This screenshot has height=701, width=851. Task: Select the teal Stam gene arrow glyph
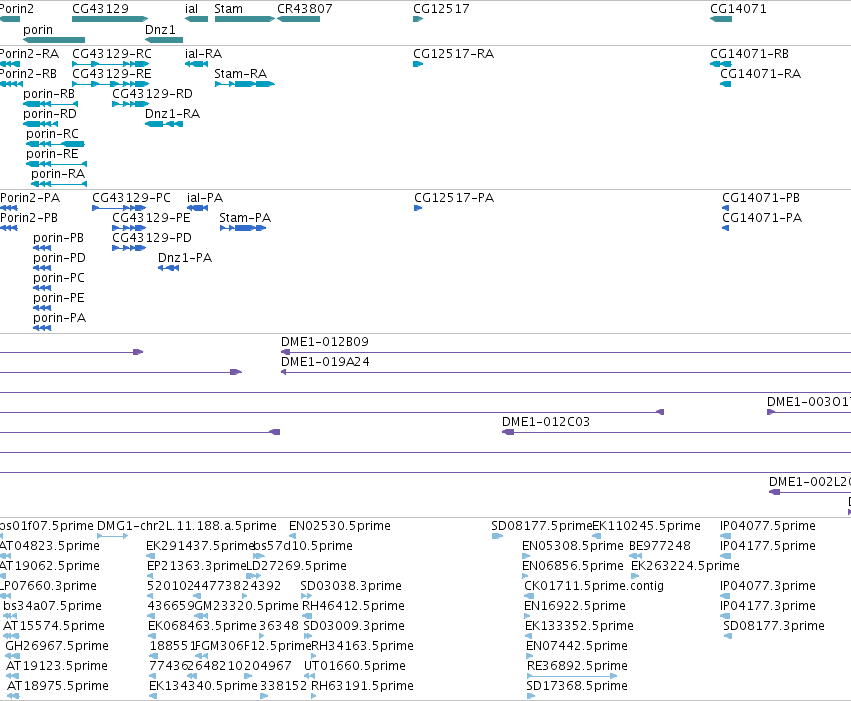(x=245, y=19)
